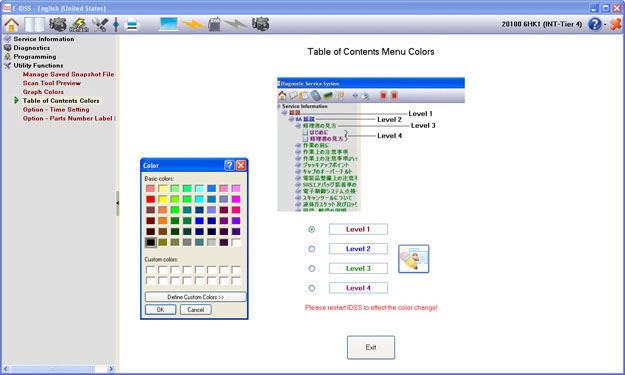625x375 pixels.
Task: Click the wrench and screwdriver utility icon
Action: click(x=100, y=25)
